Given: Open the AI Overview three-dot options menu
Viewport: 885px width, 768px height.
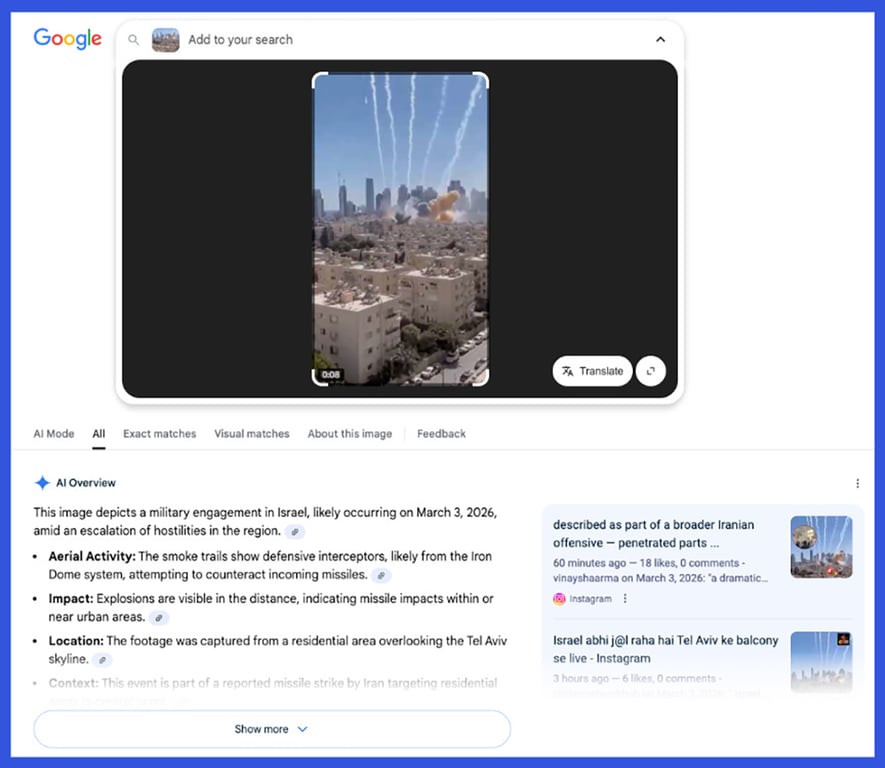Looking at the screenshot, I should click(857, 482).
